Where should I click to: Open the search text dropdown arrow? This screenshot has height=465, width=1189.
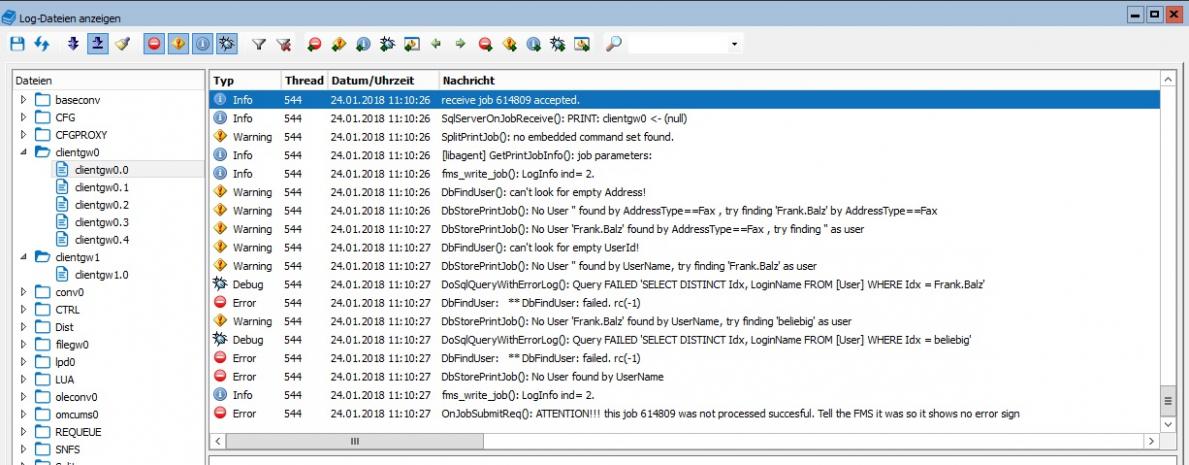coord(736,44)
